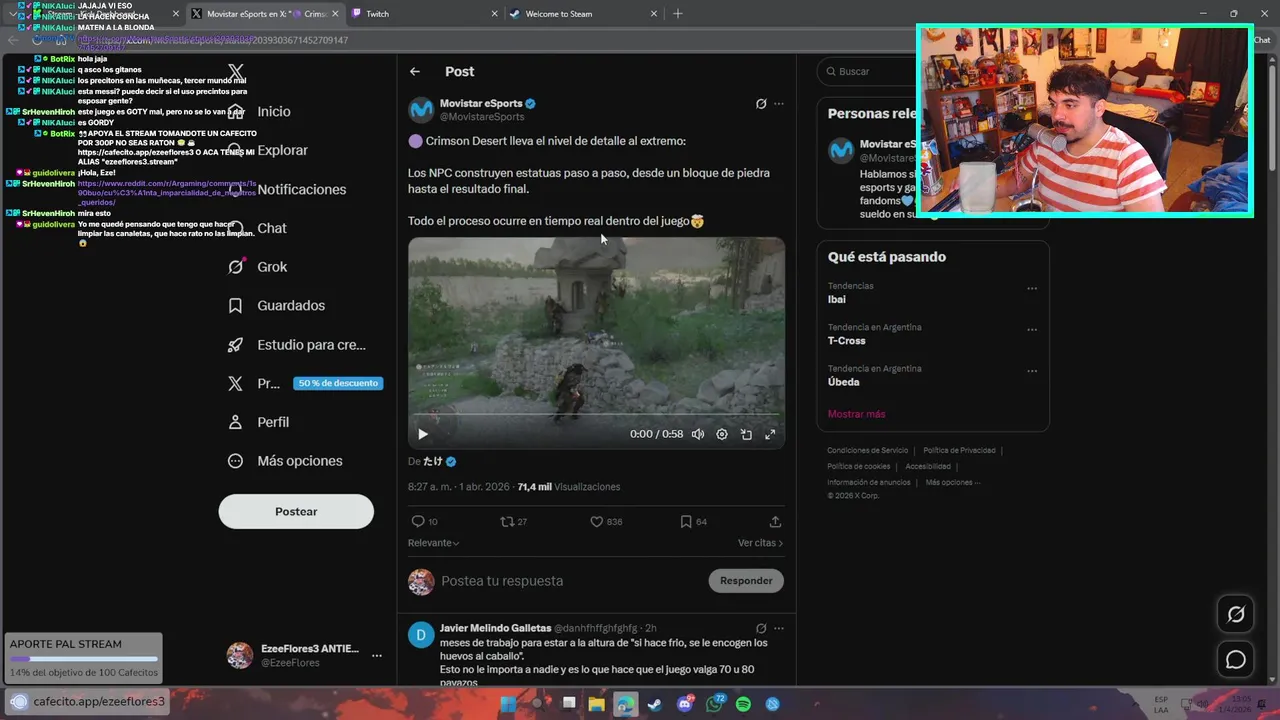Image resolution: width=1280 pixels, height=720 pixels.
Task: Open a new browser tab
Action: click(678, 14)
